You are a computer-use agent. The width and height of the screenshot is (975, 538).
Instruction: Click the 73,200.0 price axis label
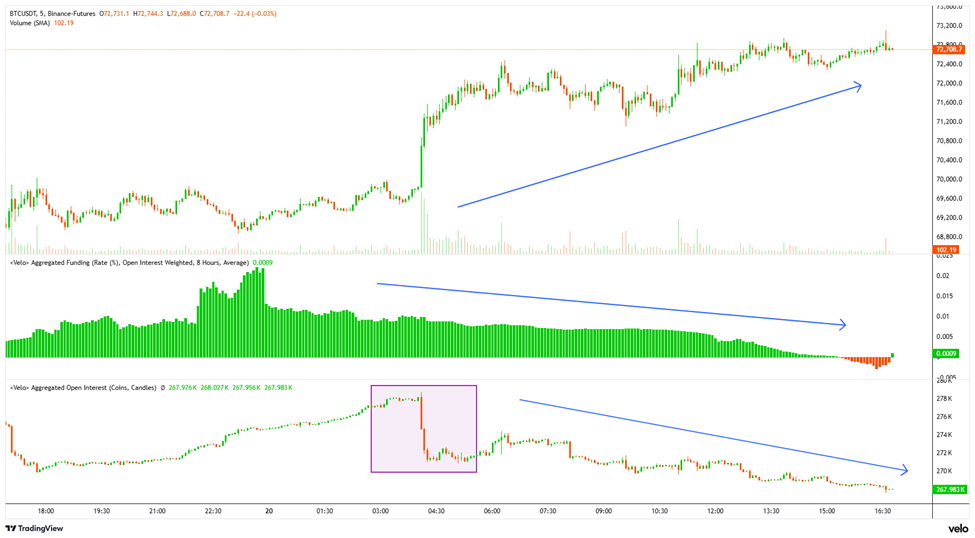coord(949,26)
